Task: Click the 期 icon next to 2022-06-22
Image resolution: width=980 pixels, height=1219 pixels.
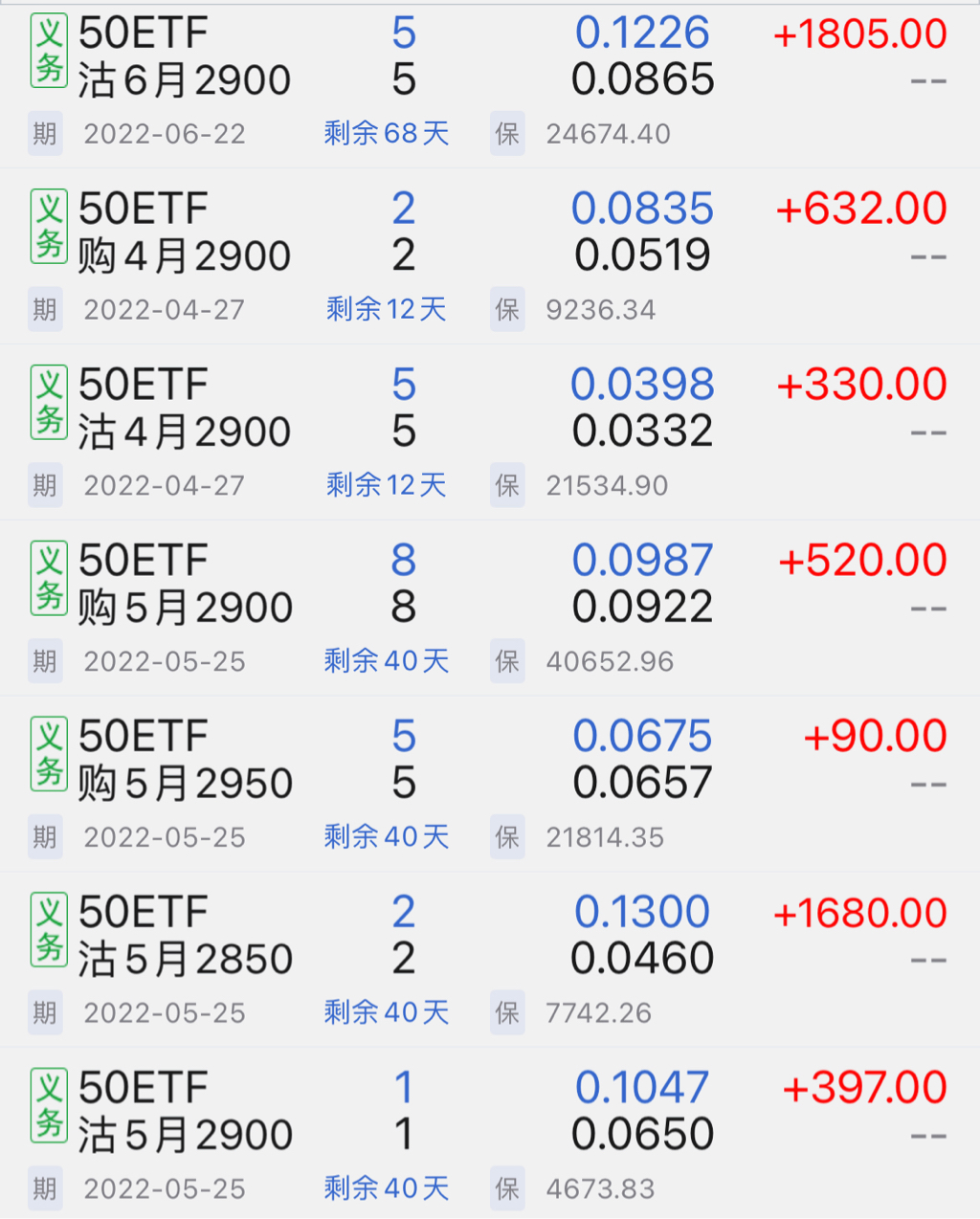Action: click(x=45, y=134)
